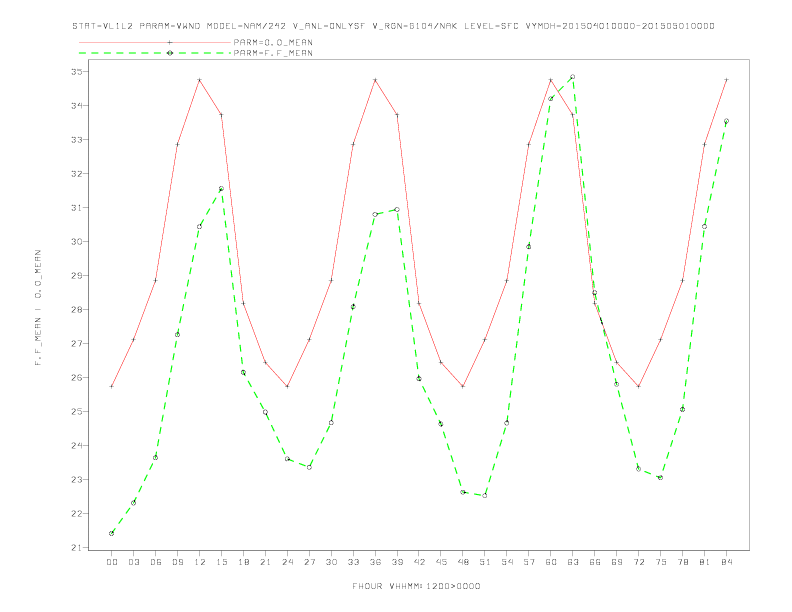
Task: Click y-axis tick label 22
Action: [x=77, y=514]
